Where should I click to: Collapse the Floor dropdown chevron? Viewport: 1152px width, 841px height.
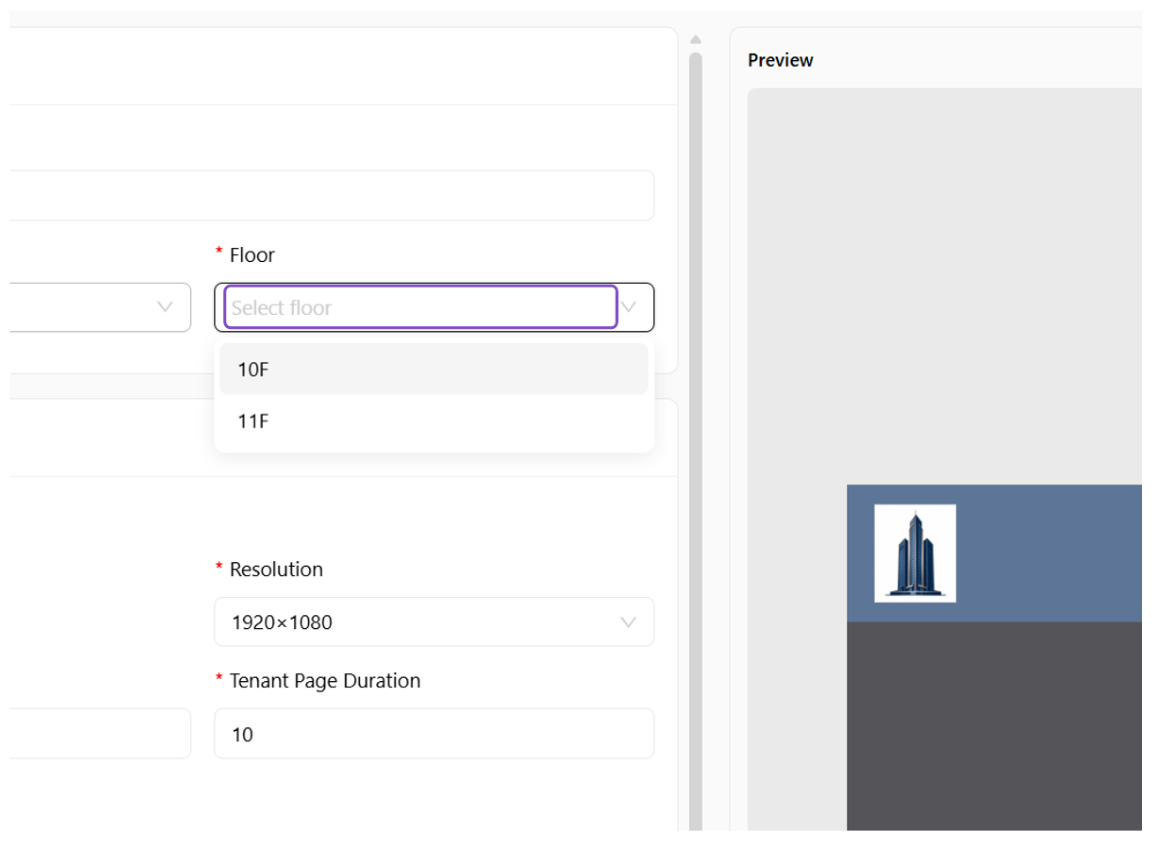628,307
